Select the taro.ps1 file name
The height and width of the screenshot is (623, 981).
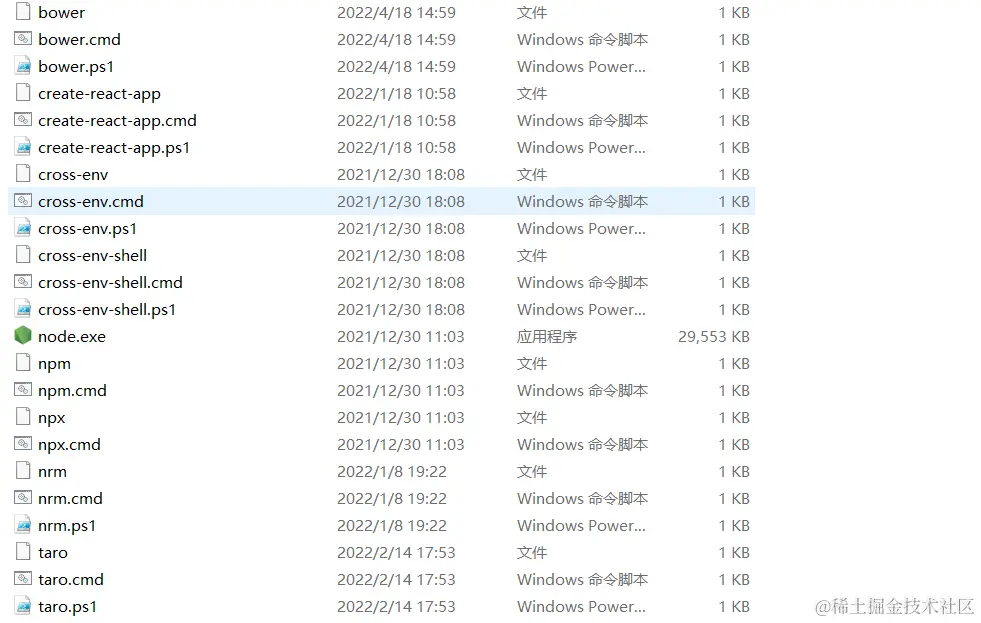(x=68, y=607)
